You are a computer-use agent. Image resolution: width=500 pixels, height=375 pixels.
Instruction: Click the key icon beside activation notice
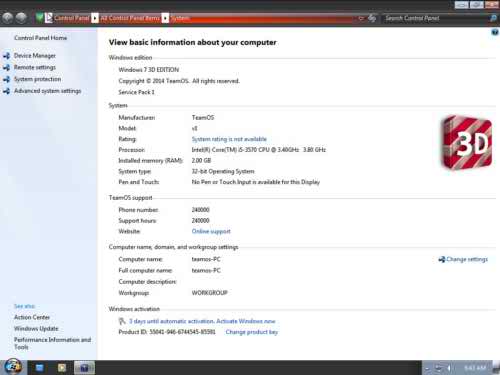point(122,321)
